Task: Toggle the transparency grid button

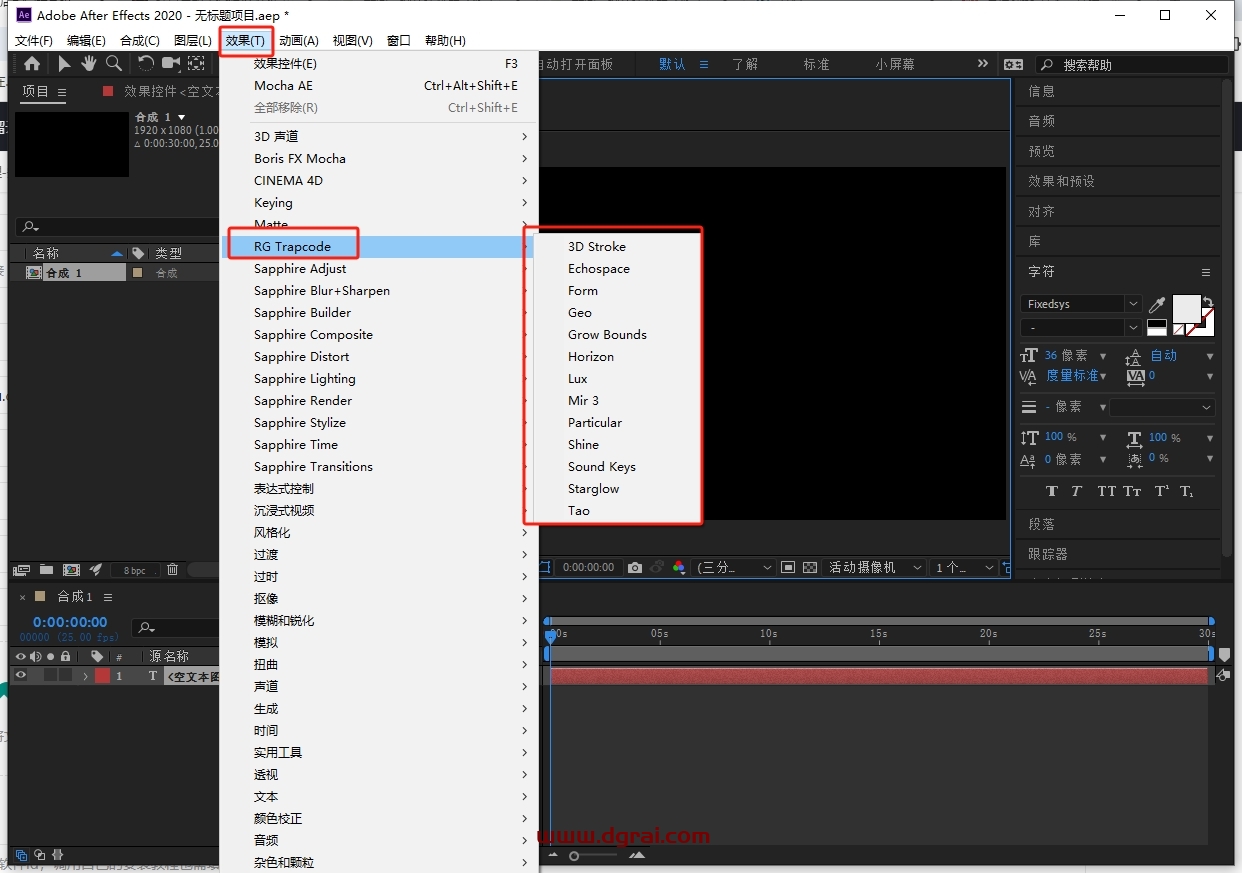Action: click(x=810, y=567)
